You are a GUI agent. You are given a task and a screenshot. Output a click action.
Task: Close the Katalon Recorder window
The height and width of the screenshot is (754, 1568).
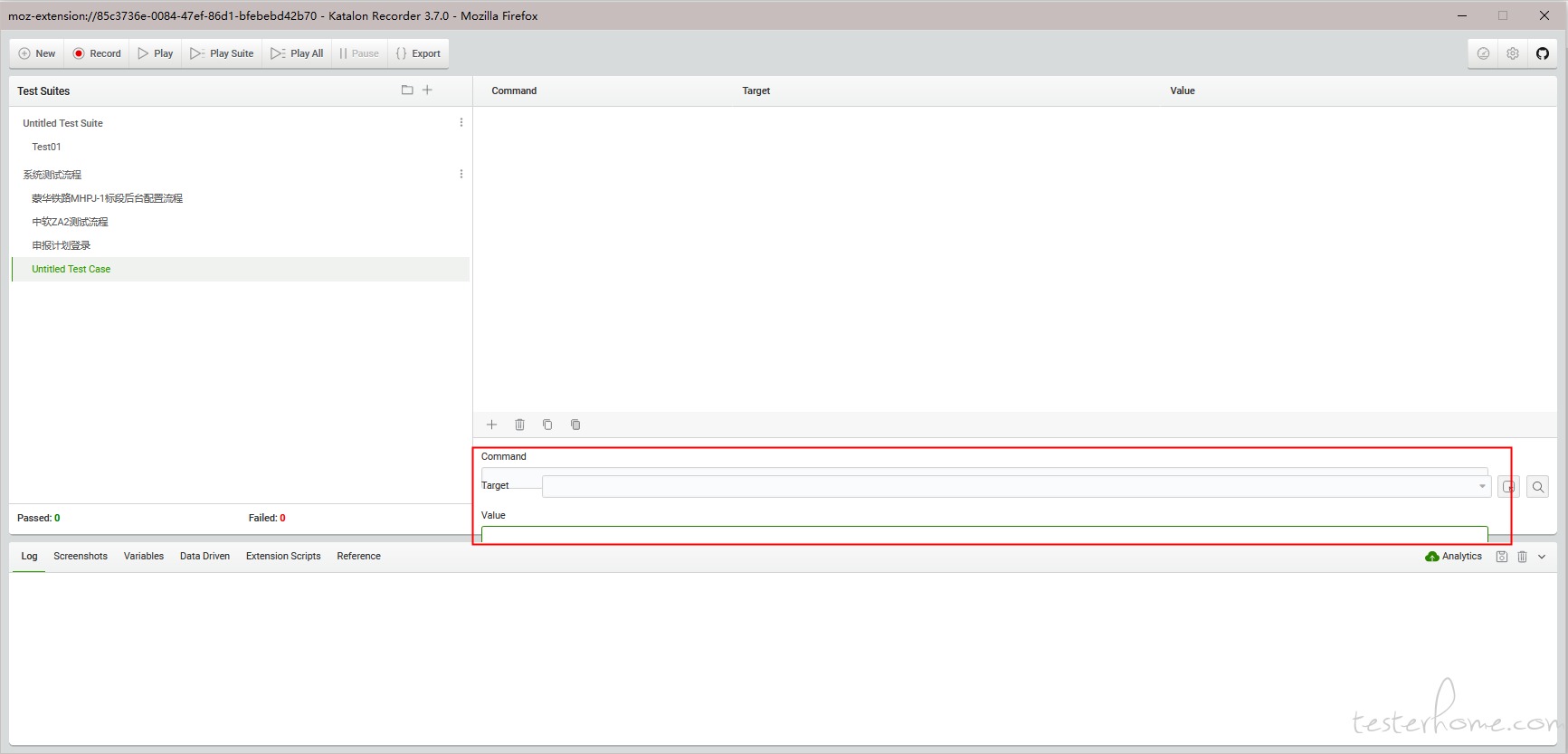[x=1544, y=15]
